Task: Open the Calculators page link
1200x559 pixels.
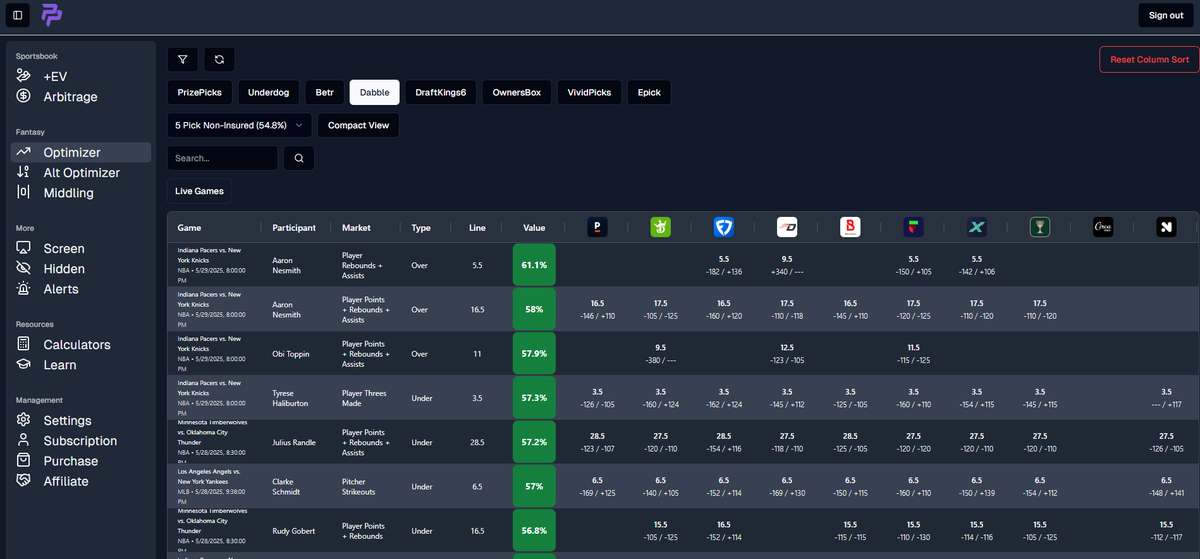Action: coord(77,344)
